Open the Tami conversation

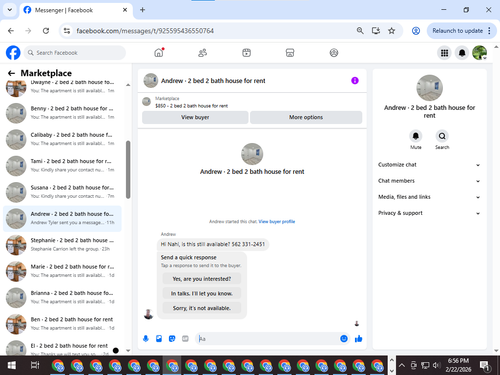click(x=62, y=165)
